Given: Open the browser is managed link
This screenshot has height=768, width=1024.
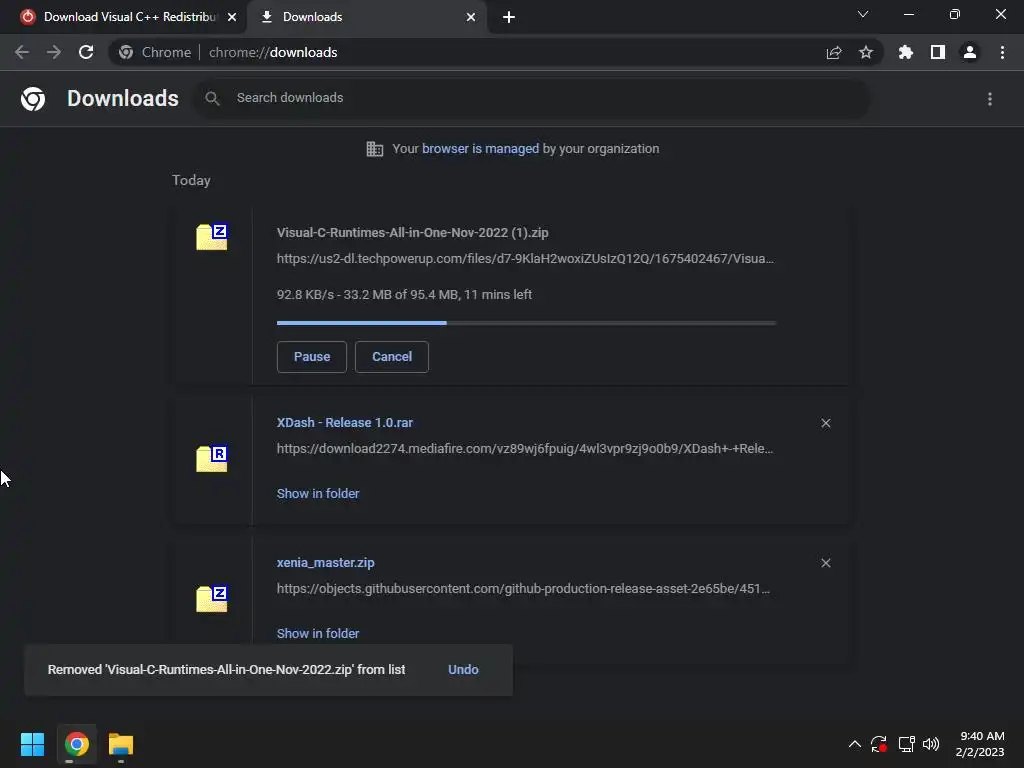Looking at the screenshot, I should [480, 148].
